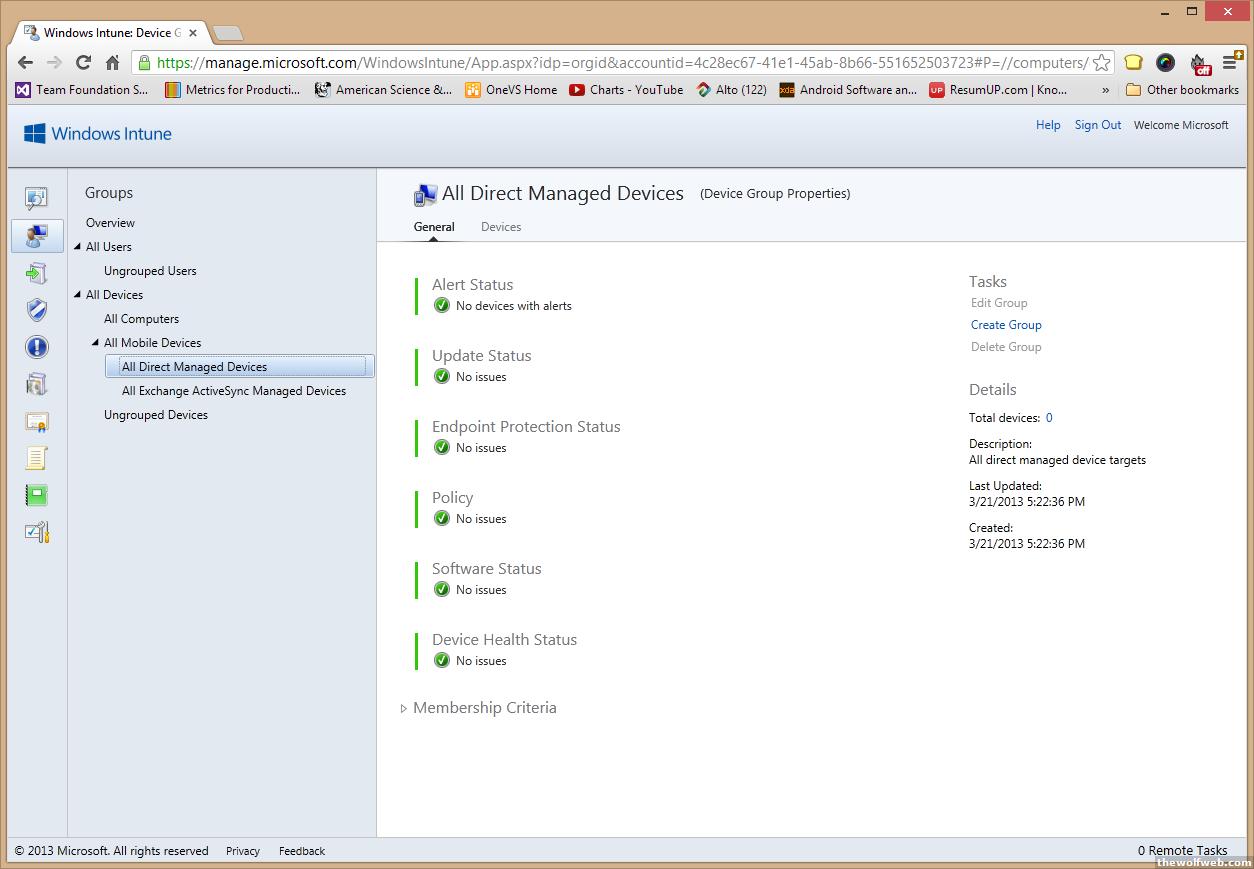Click Update Status heading

tap(482, 356)
